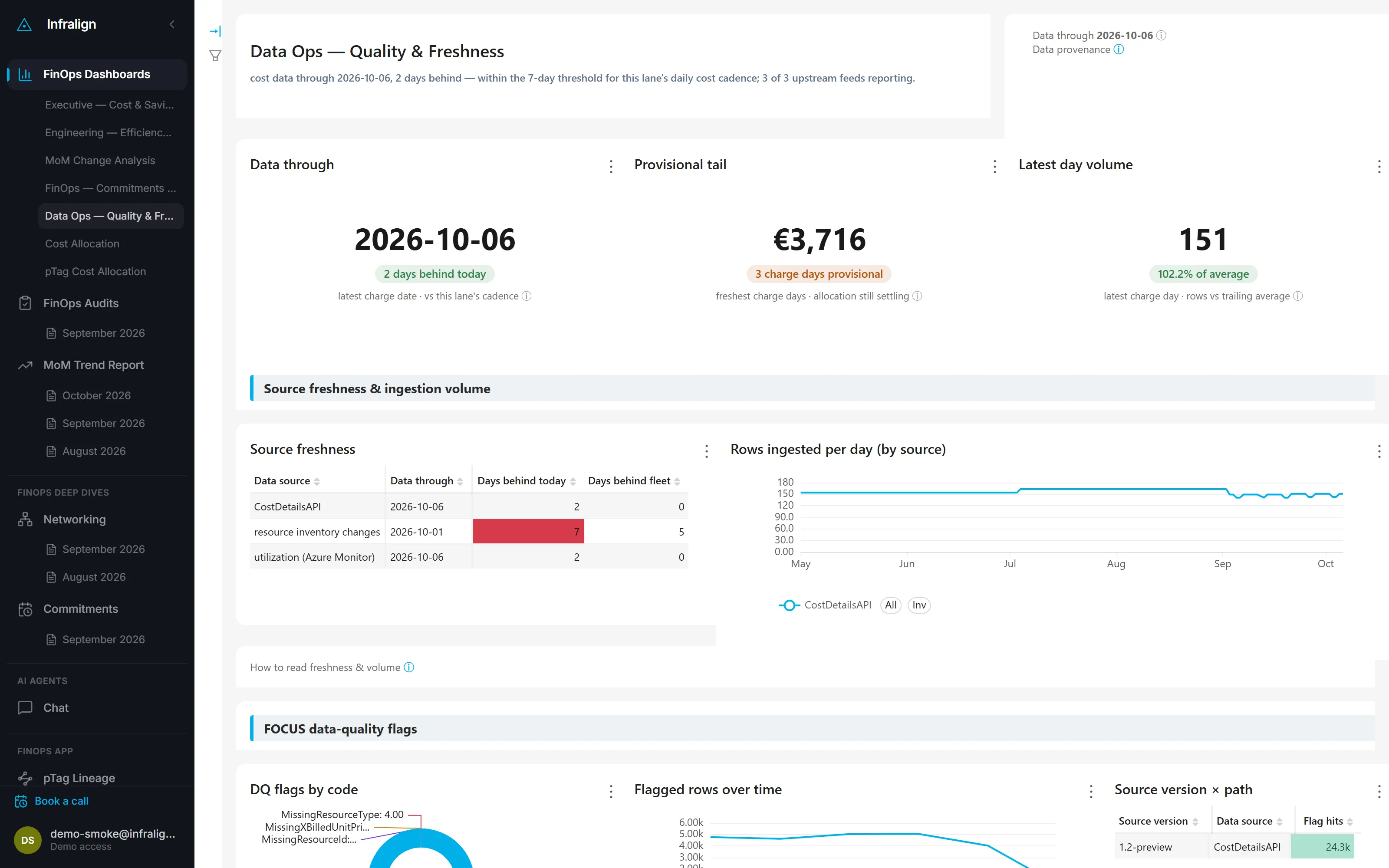The height and width of the screenshot is (868, 1389).
Task: Open MoM Change Analysis dashboard
Action: click(x=100, y=160)
